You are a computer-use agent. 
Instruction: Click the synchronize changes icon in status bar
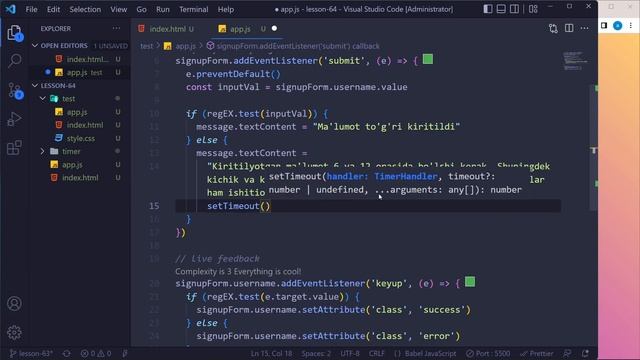point(67,353)
